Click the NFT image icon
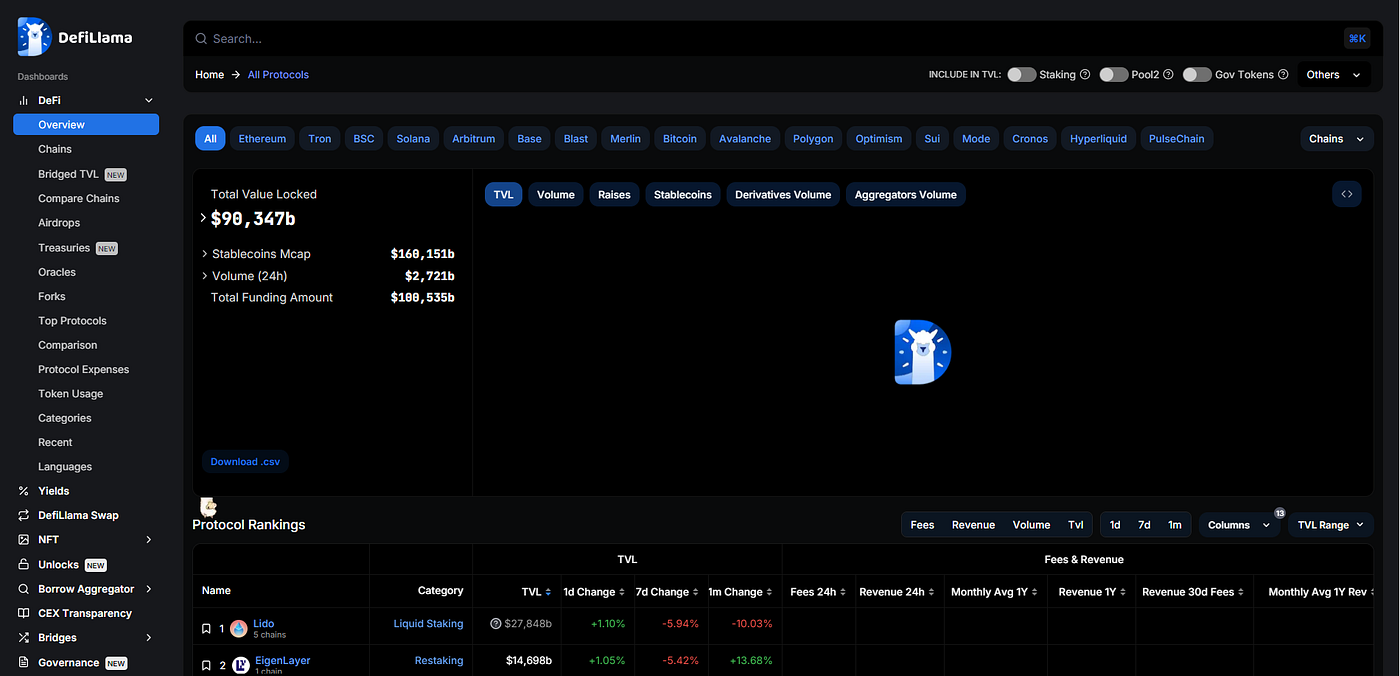Screen dimensions: 1400x676 coord(23,540)
